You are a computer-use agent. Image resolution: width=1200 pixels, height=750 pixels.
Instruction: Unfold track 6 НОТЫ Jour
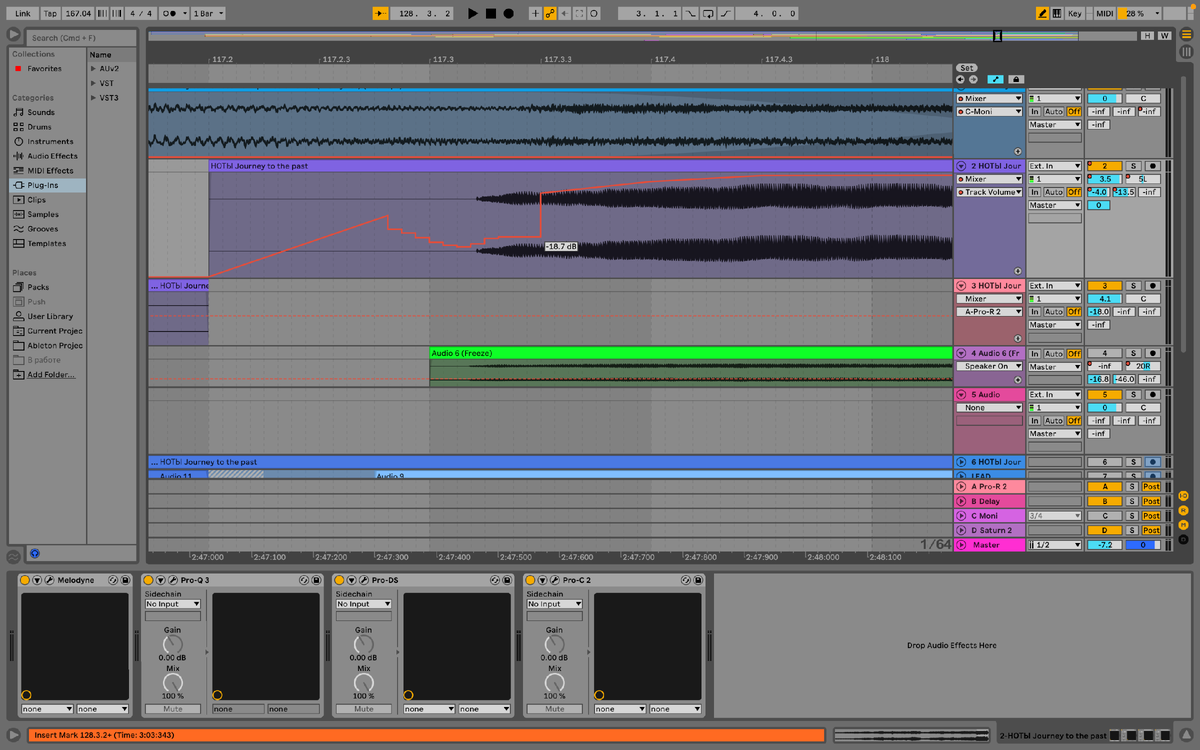[x=961, y=462]
